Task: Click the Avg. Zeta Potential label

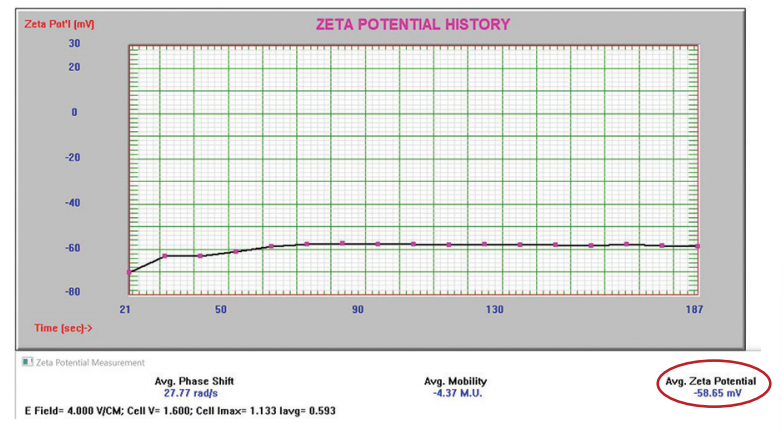Action: [x=717, y=381]
